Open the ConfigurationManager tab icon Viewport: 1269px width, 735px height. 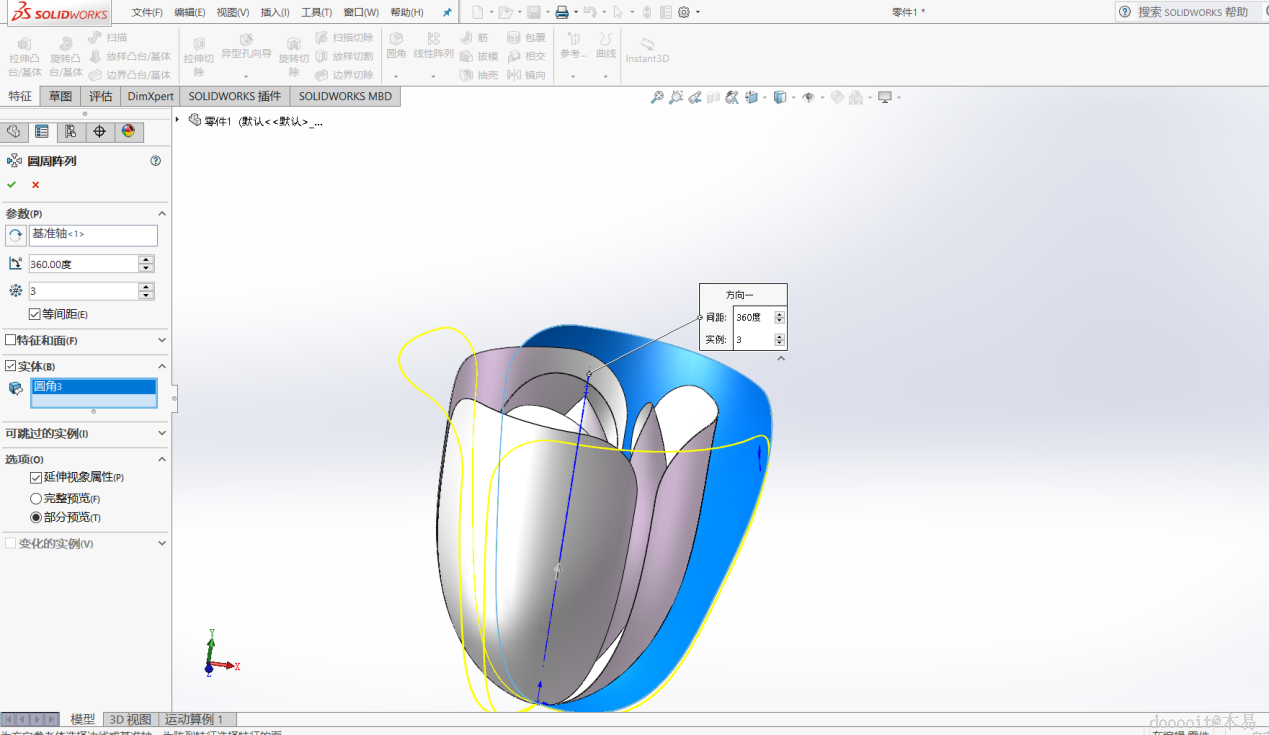click(70, 132)
